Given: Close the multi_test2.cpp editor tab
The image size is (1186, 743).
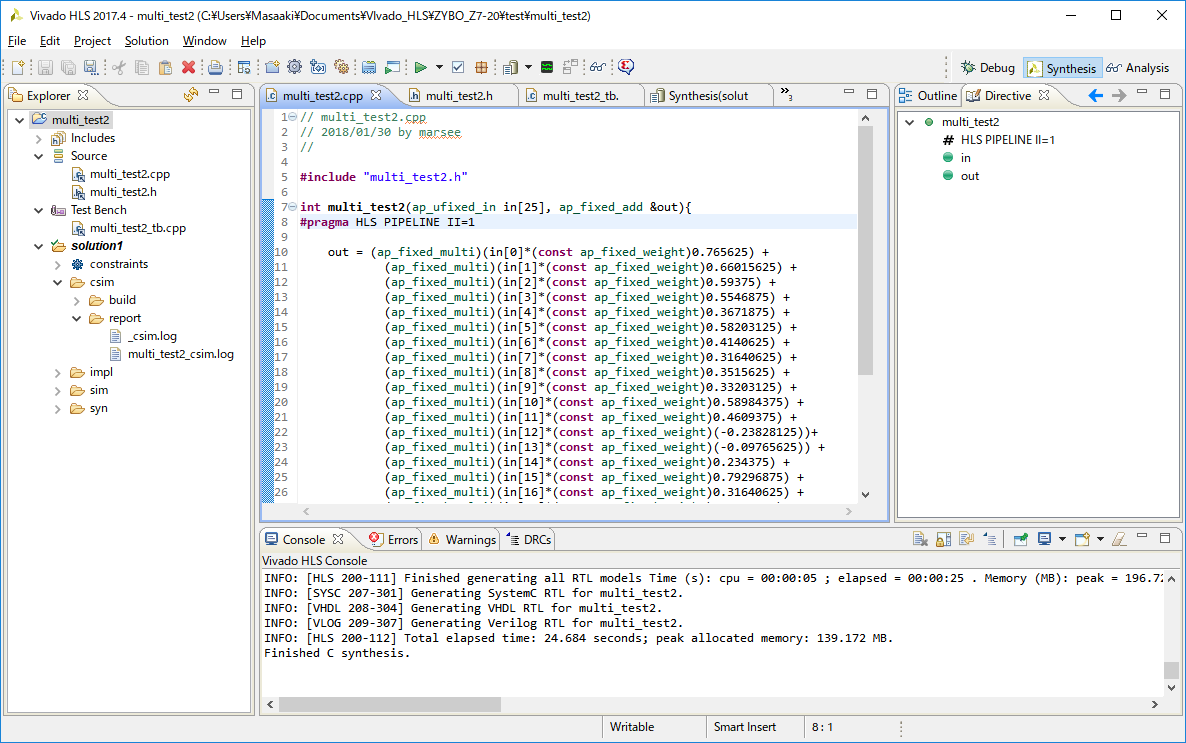Looking at the screenshot, I should [376, 95].
